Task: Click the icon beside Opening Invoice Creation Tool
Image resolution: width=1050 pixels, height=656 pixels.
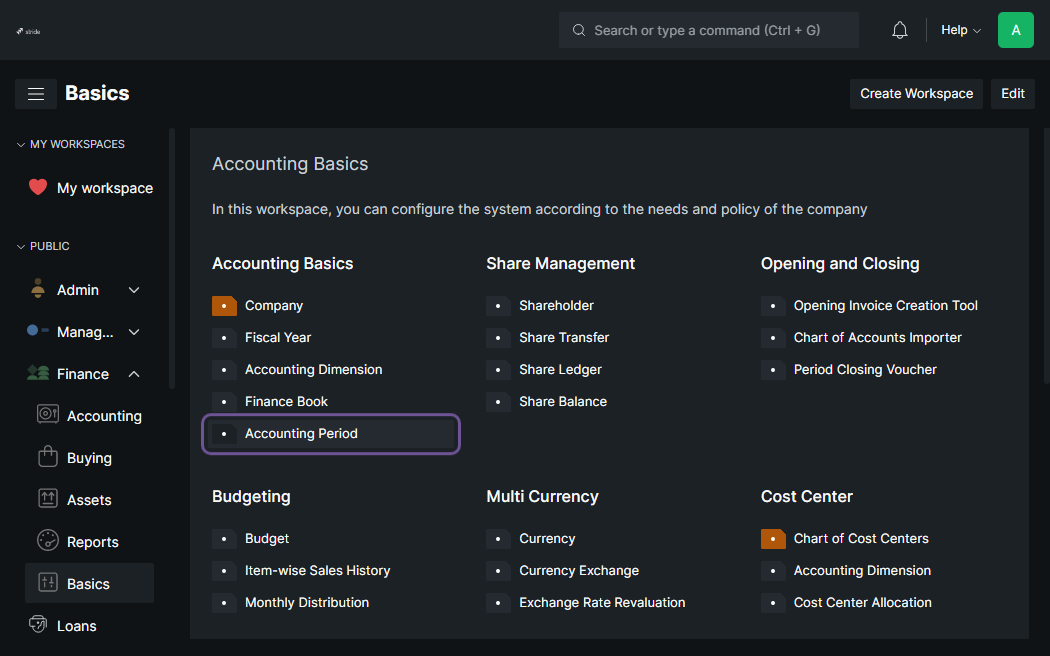Action: [773, 306]
